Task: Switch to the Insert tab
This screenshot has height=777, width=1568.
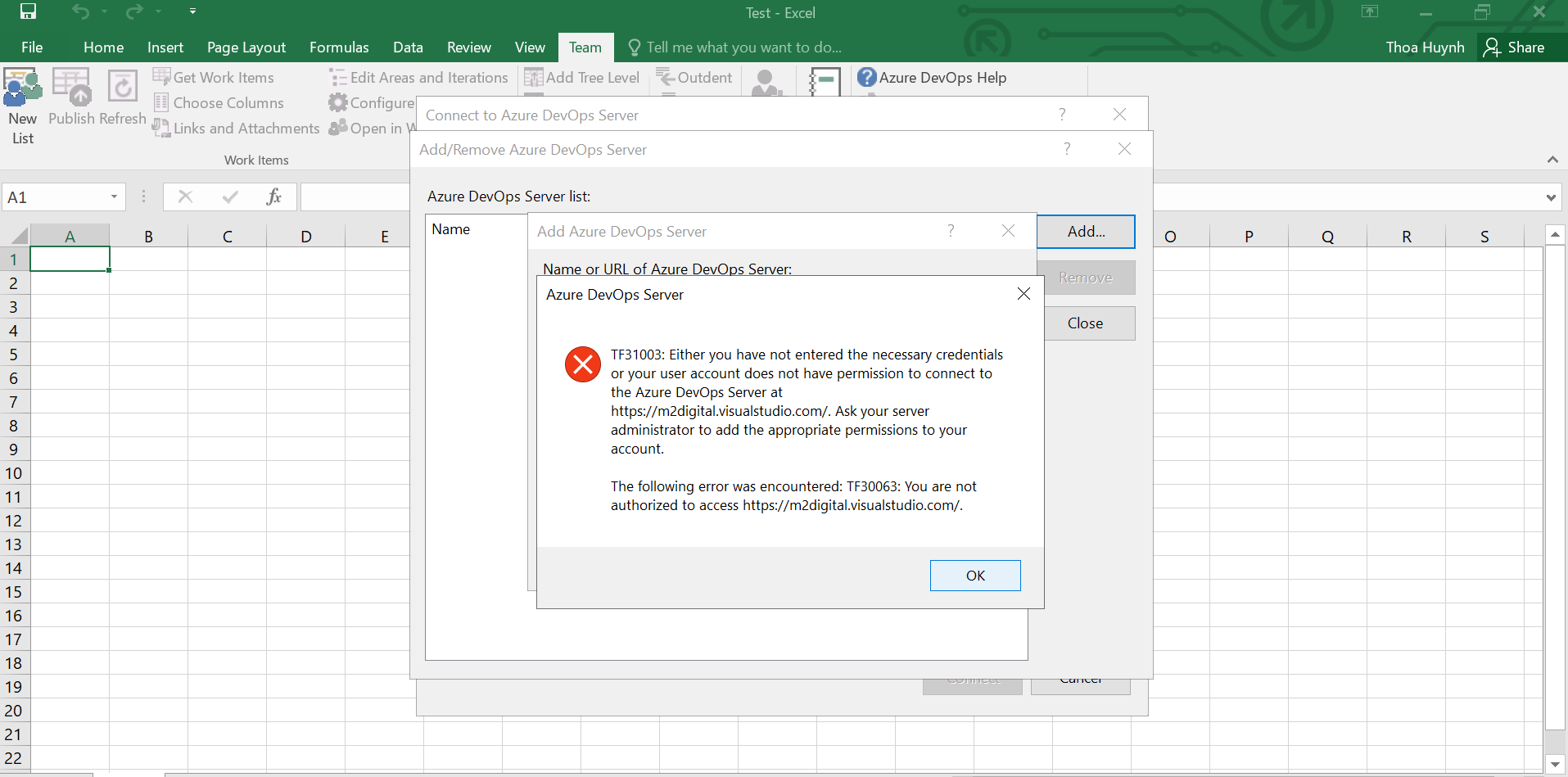Action: tap(165, 47)
